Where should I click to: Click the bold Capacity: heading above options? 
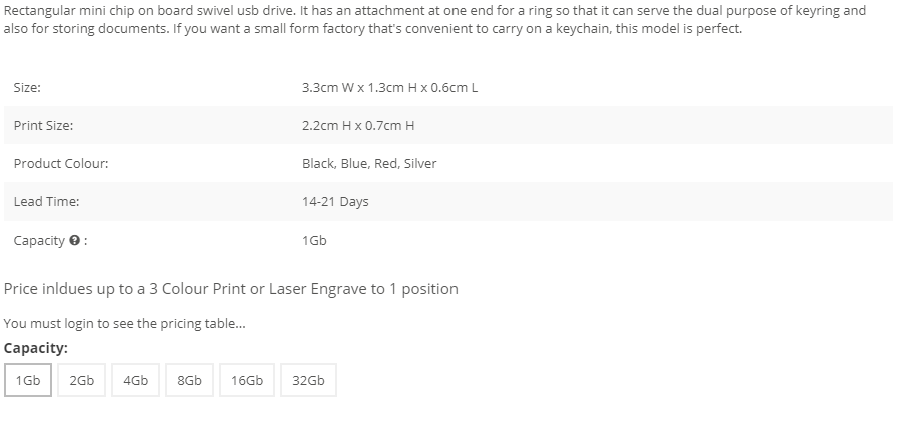tap(36, 348)
